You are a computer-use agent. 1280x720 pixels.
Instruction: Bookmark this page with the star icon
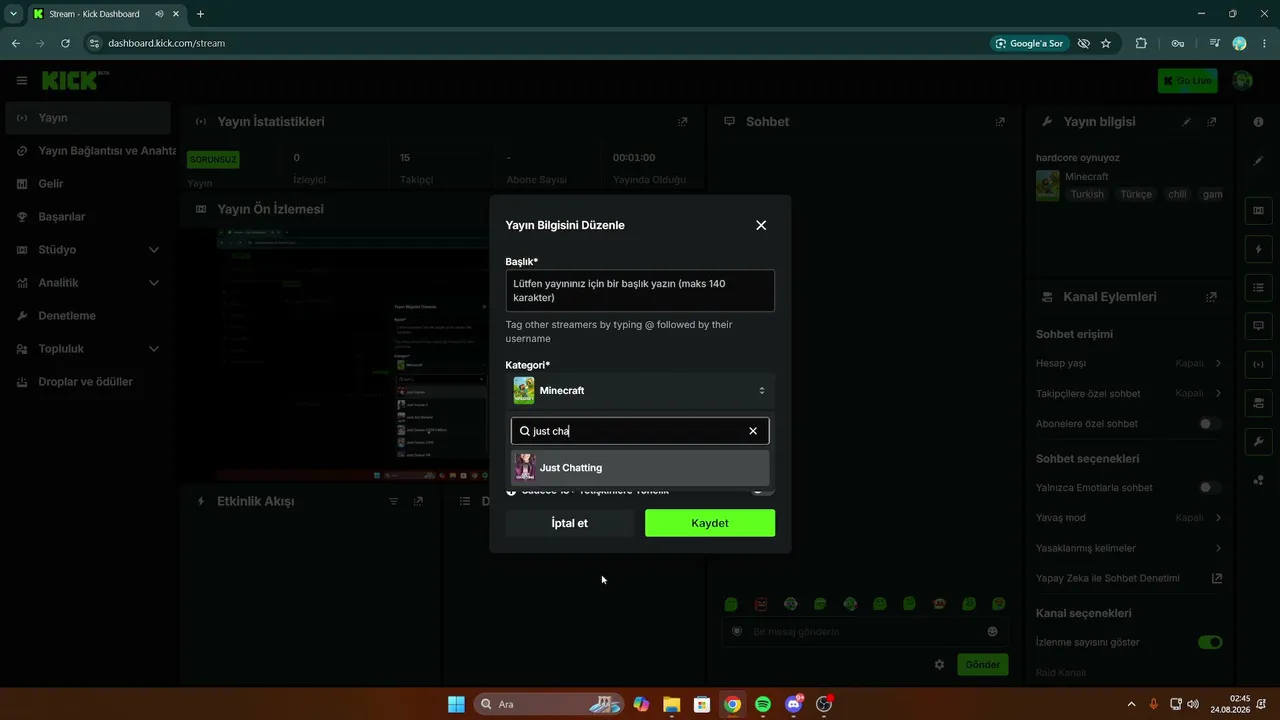(x=1106, y=43)
